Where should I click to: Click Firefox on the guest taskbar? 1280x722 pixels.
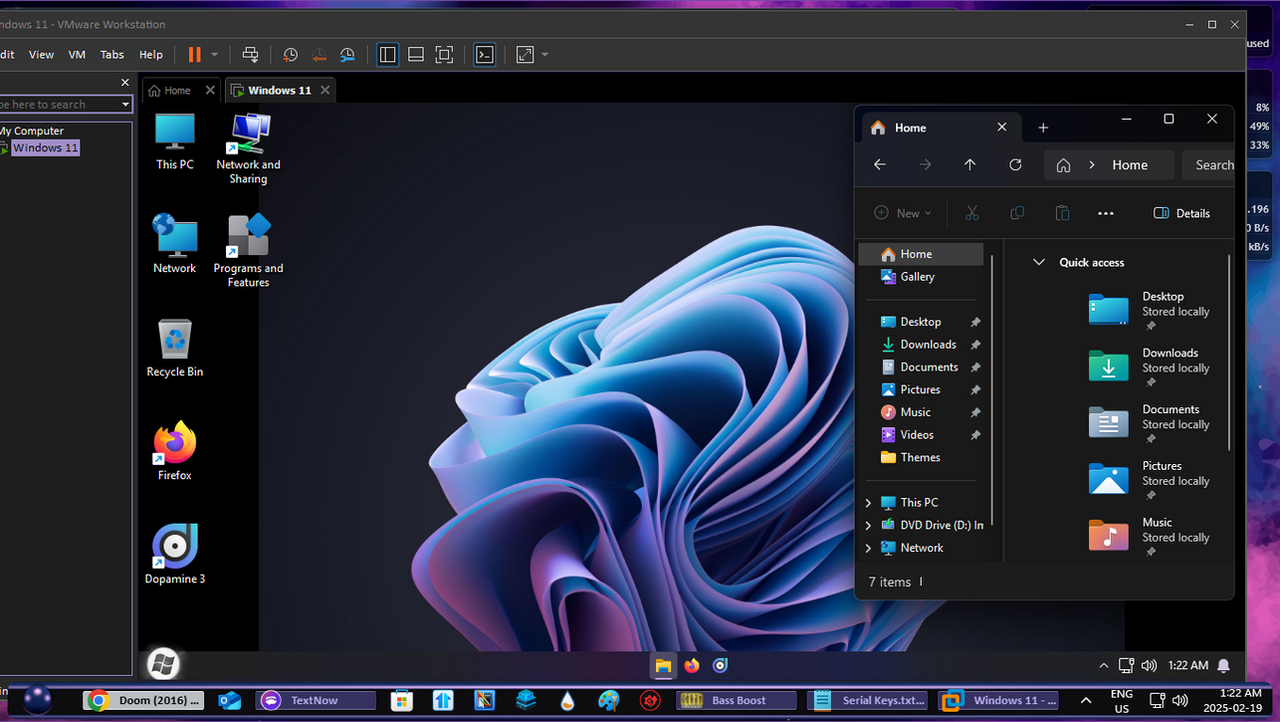[x=691, y=665]
